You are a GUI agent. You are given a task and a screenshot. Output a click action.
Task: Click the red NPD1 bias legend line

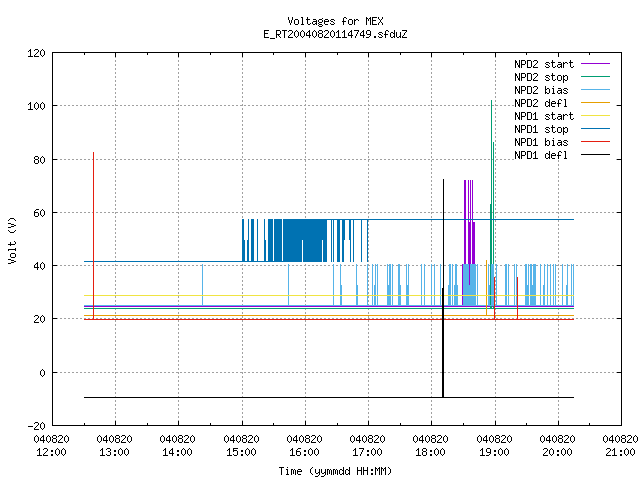pyautogui.click(x=595, y=142)
